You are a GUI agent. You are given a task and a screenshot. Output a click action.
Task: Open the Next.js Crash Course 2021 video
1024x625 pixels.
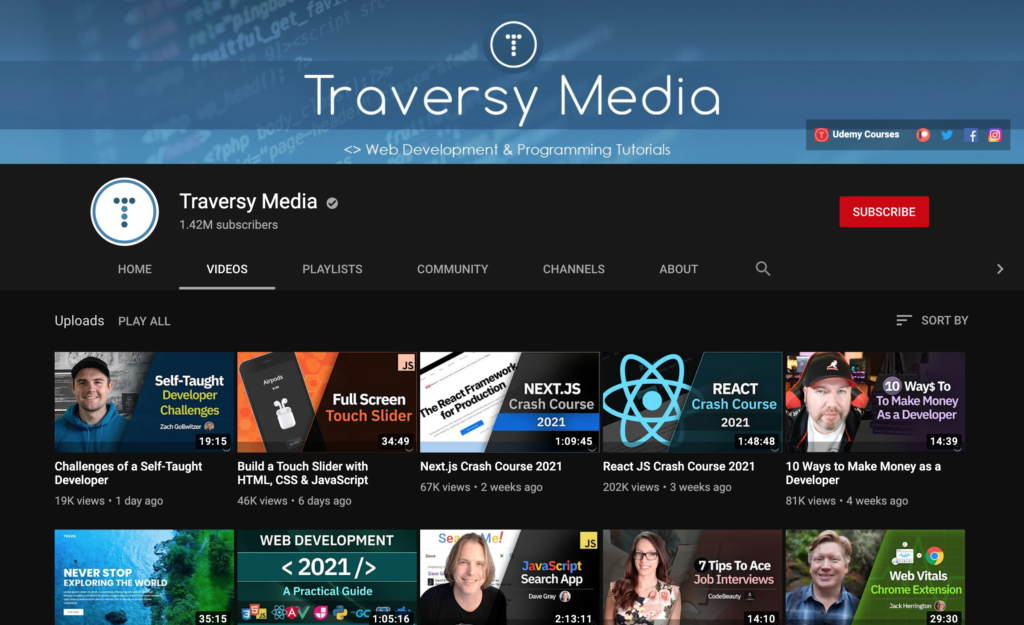point(509,400)
